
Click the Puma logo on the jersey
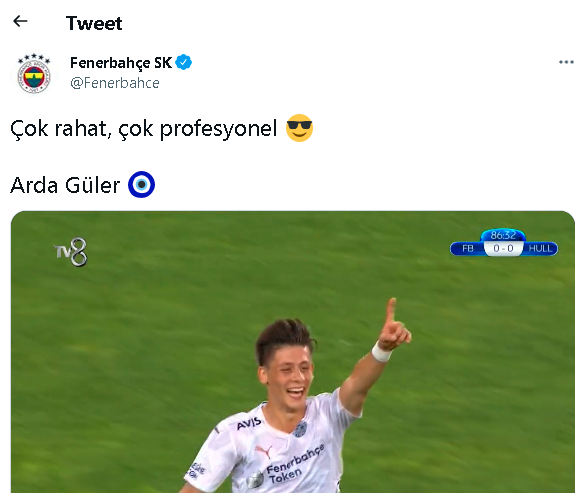click(264, 451)
